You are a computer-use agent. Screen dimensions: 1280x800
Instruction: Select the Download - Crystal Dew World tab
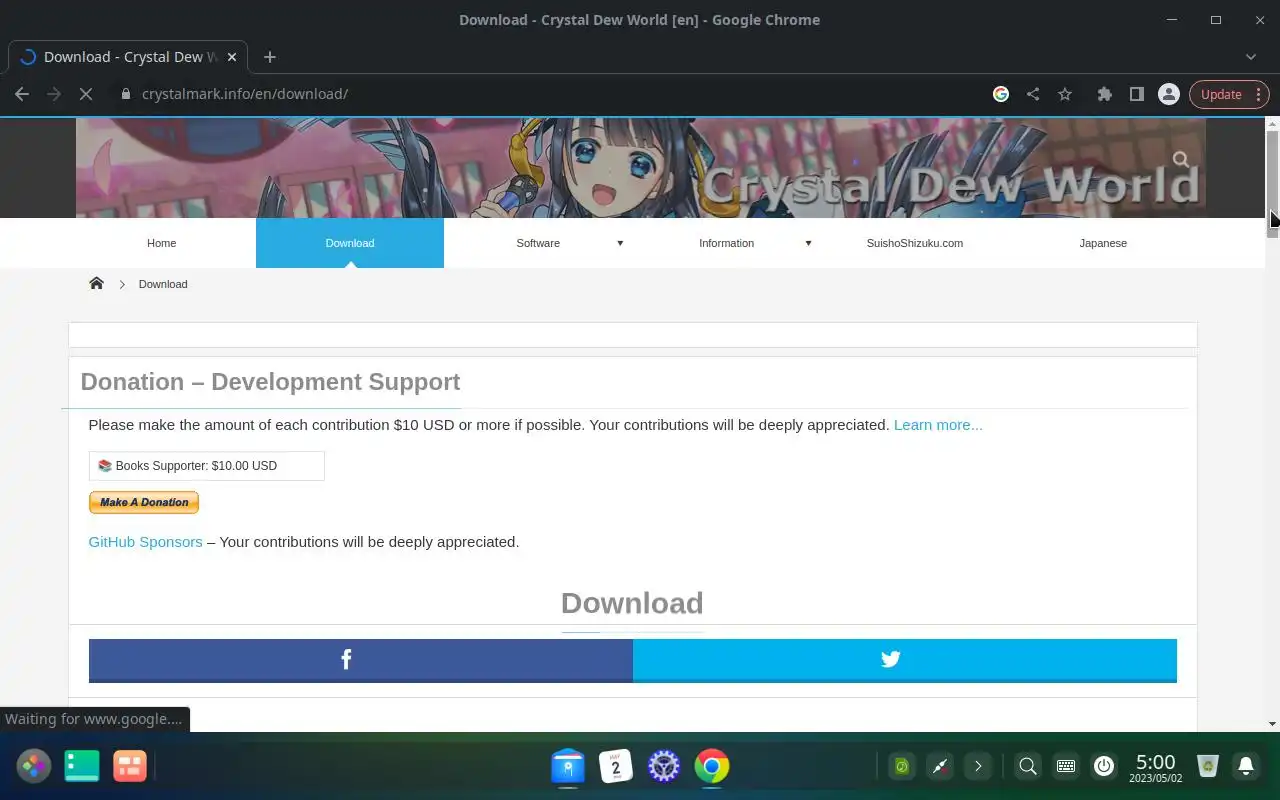point(128,57)
